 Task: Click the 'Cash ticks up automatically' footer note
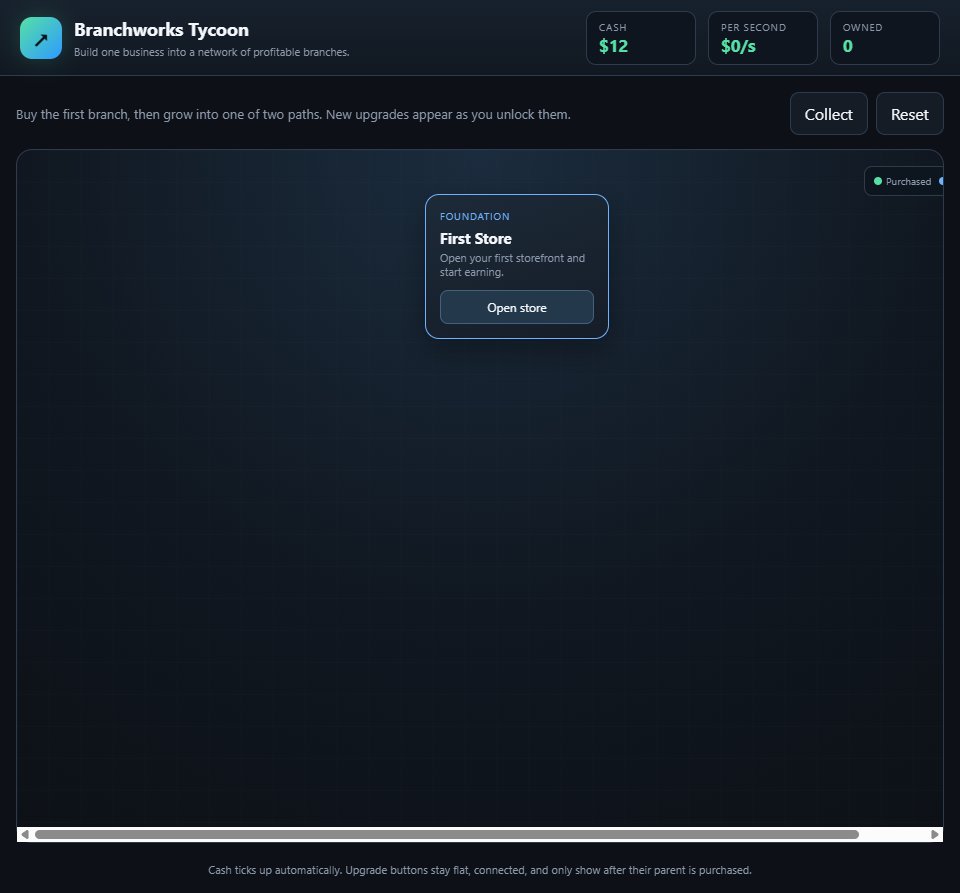479,870
